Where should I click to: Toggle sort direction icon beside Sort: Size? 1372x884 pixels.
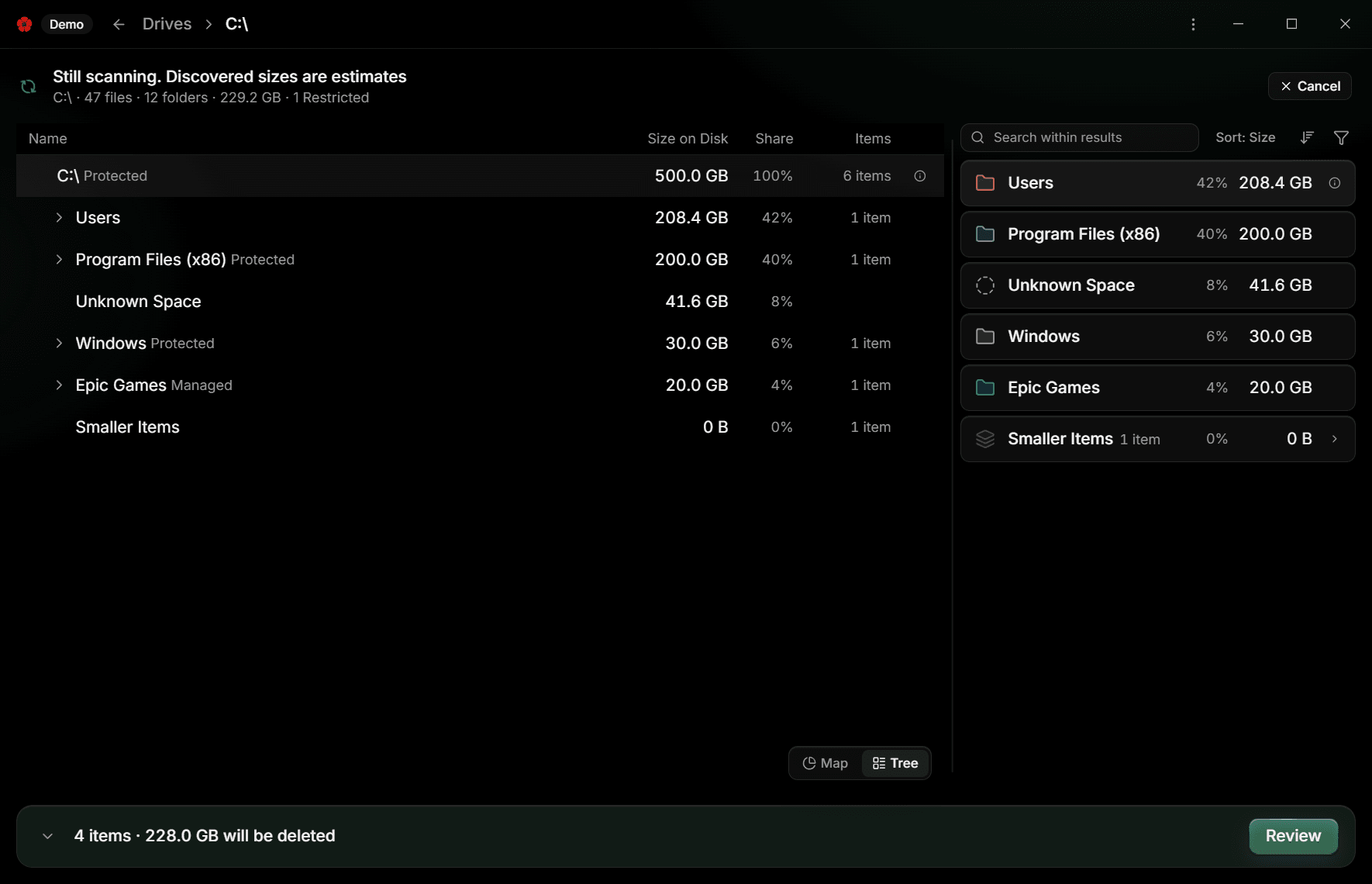click(1307, 137)
